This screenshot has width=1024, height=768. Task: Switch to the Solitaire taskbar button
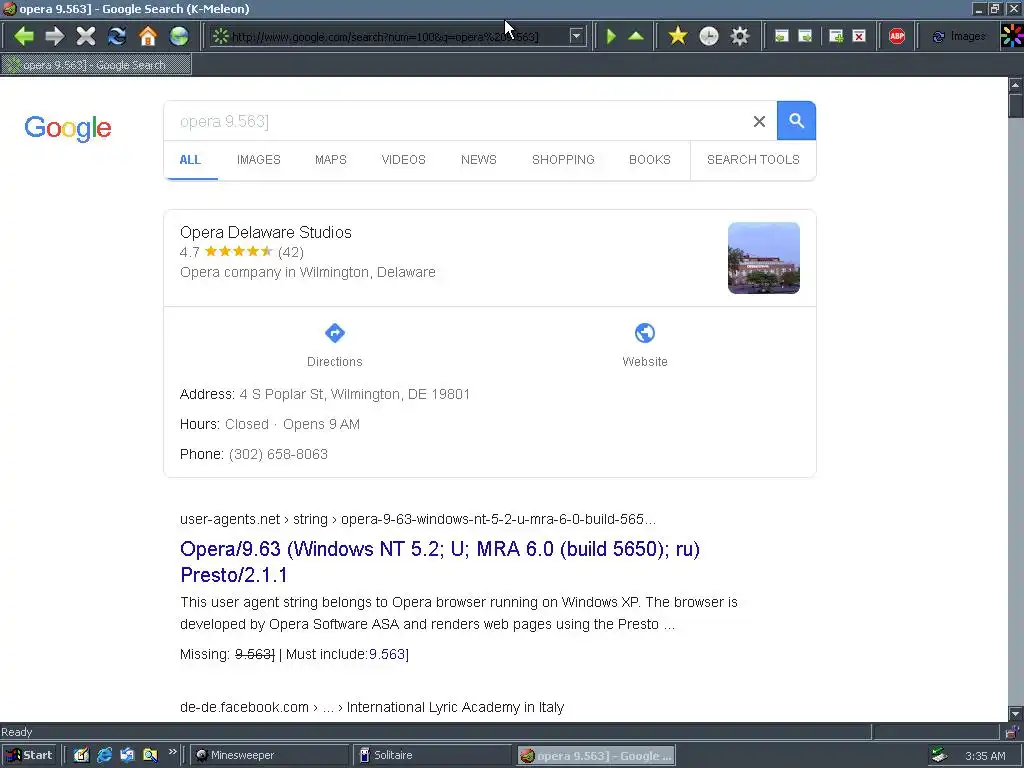[x=432, y=756]
